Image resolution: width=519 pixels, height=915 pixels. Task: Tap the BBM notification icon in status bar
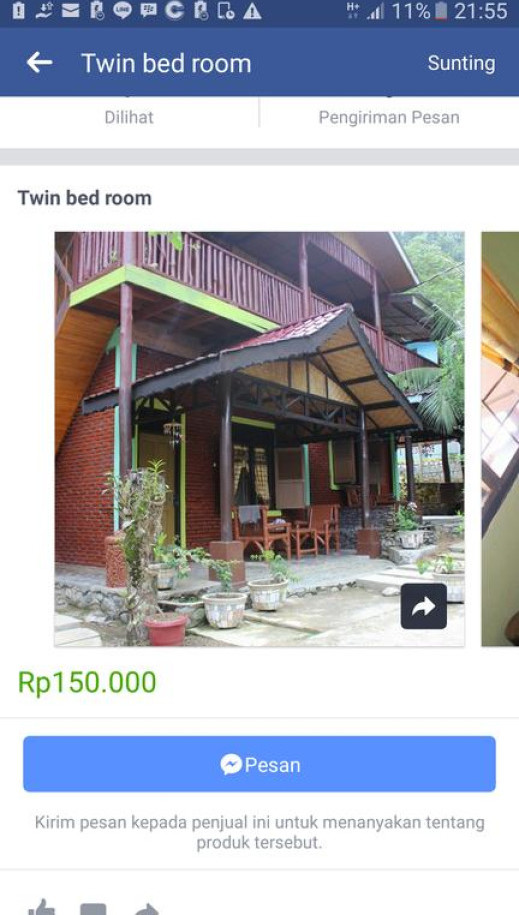coord(148,11)
